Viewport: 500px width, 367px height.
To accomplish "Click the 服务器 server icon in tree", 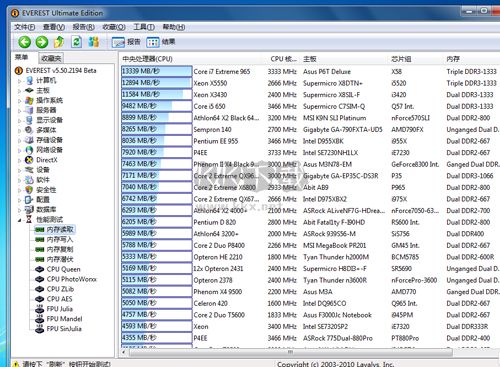I will (x=29, y=110).
